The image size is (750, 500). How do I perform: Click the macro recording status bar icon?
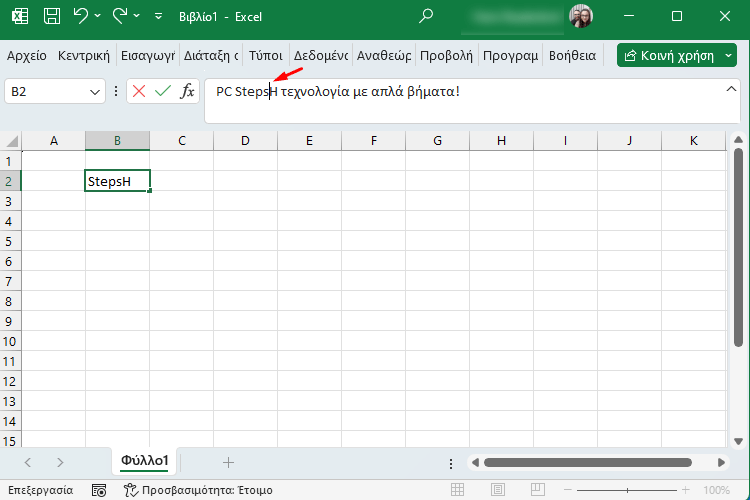click(99, 490)
